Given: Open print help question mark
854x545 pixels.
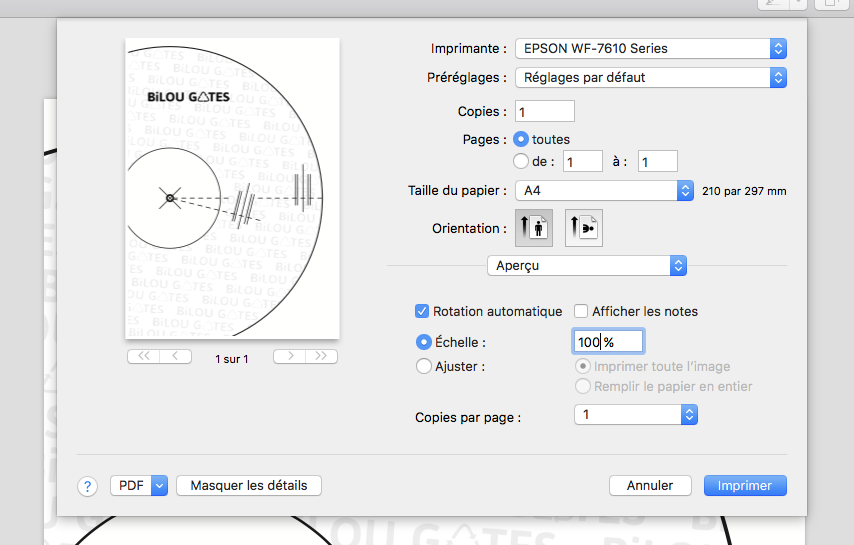Looking at the screenshot, I should pyautogui.click(x=87, y=486).
